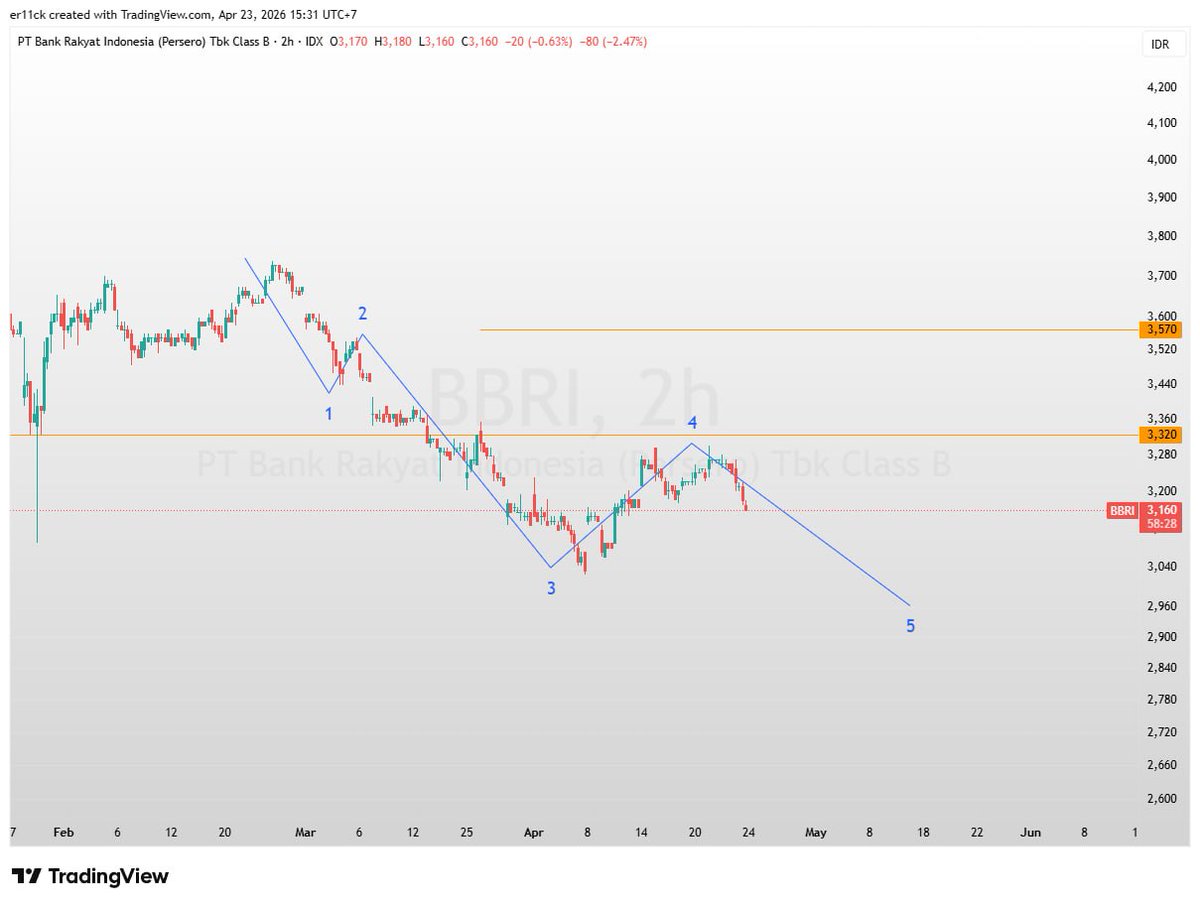The image size is (1200, 906).
Task: Click 2,960 on the price axis
Action: click(1162, 606)
